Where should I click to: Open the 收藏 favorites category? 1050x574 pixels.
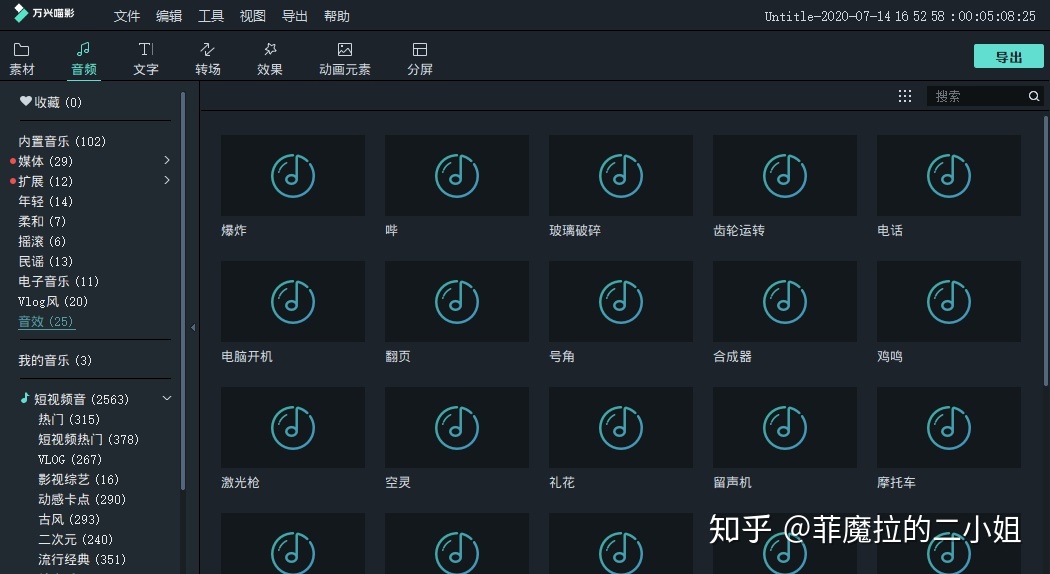[x=51, y=102]
